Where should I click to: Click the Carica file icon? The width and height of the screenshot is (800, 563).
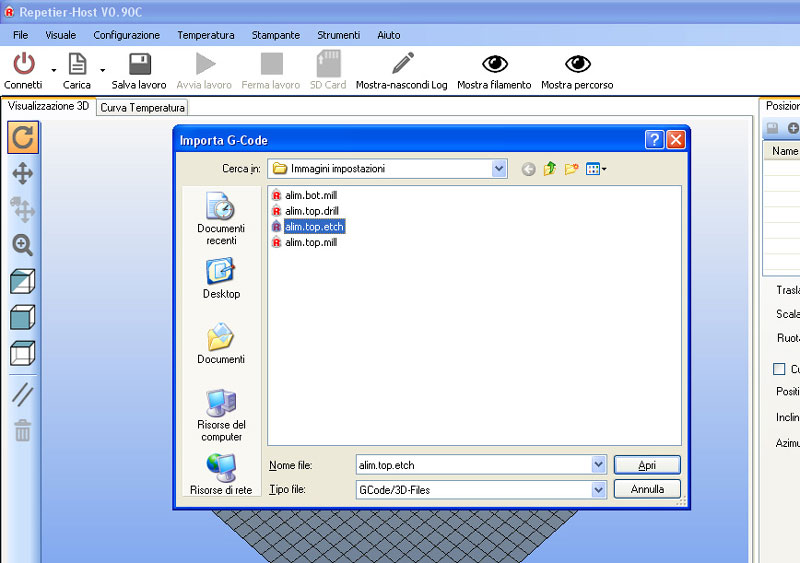pyautogui.click(x=77, y=64)
